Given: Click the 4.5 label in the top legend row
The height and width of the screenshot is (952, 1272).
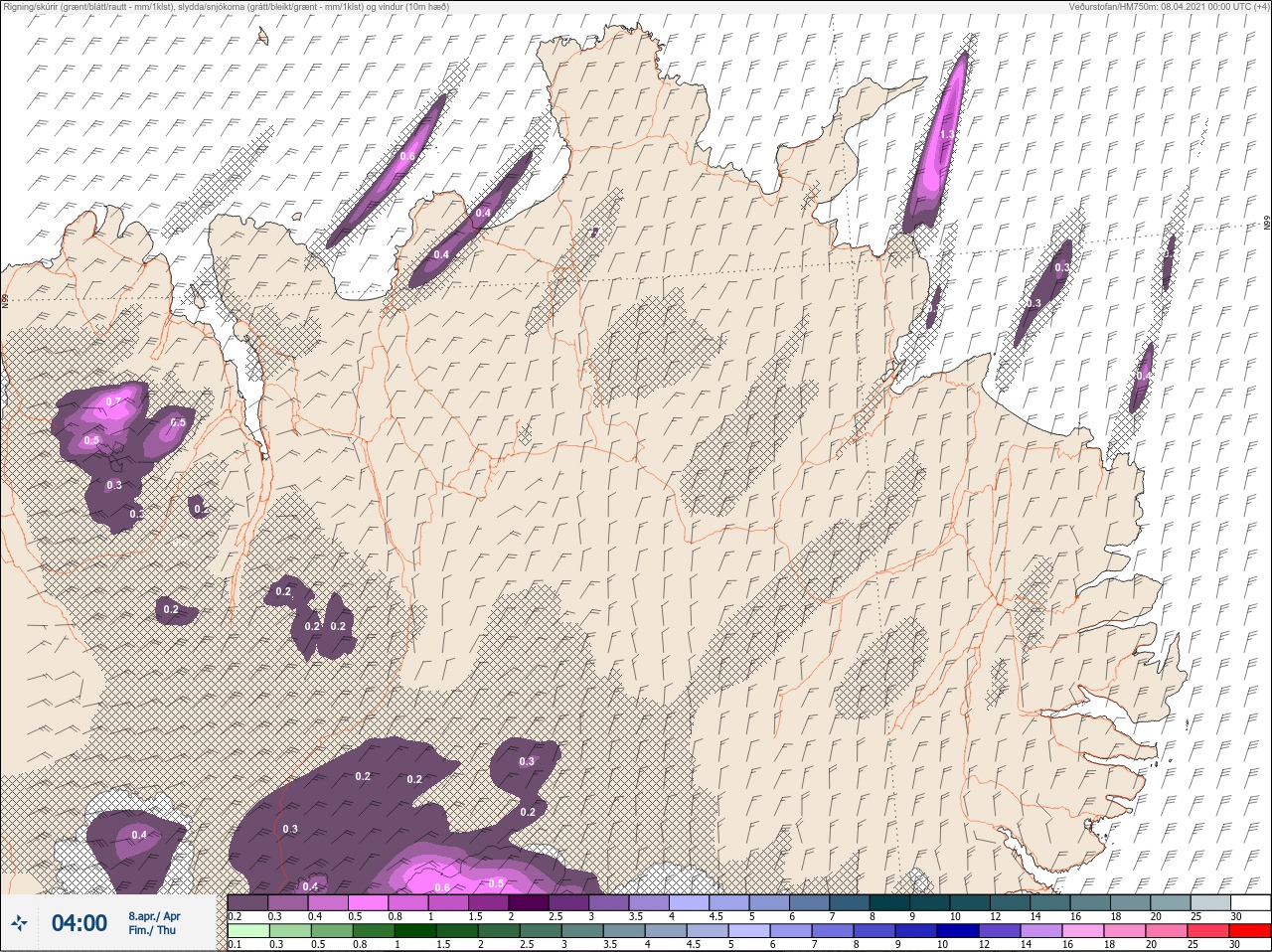Looking at the screenshot, I should pos(716,916).
